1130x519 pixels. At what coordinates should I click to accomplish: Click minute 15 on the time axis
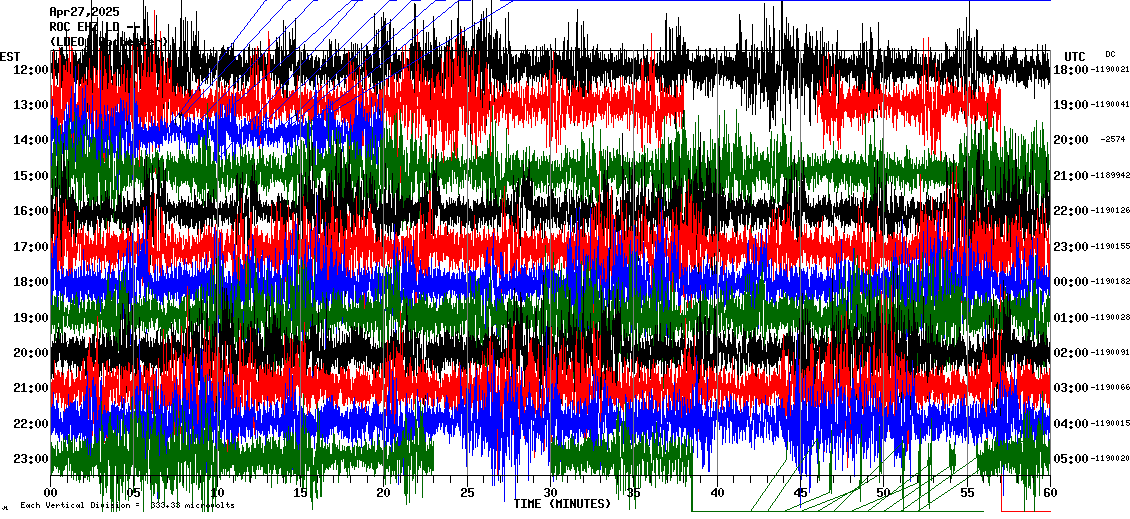[301, 493]
